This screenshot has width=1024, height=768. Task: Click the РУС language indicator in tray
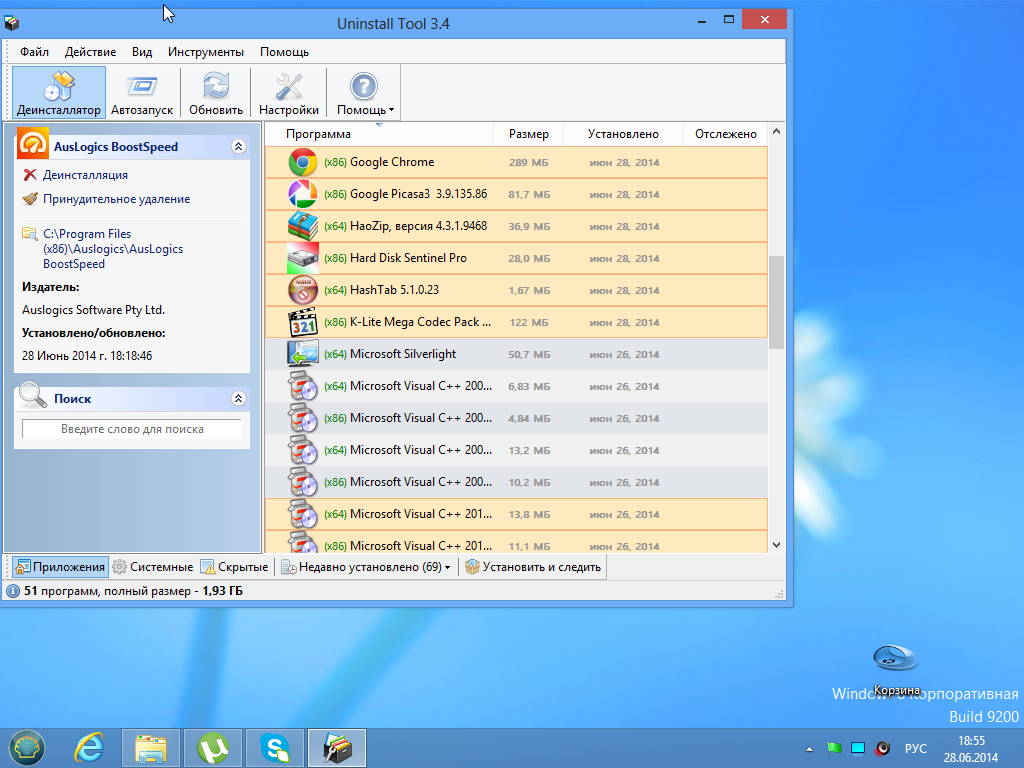[x=916, y=748]
